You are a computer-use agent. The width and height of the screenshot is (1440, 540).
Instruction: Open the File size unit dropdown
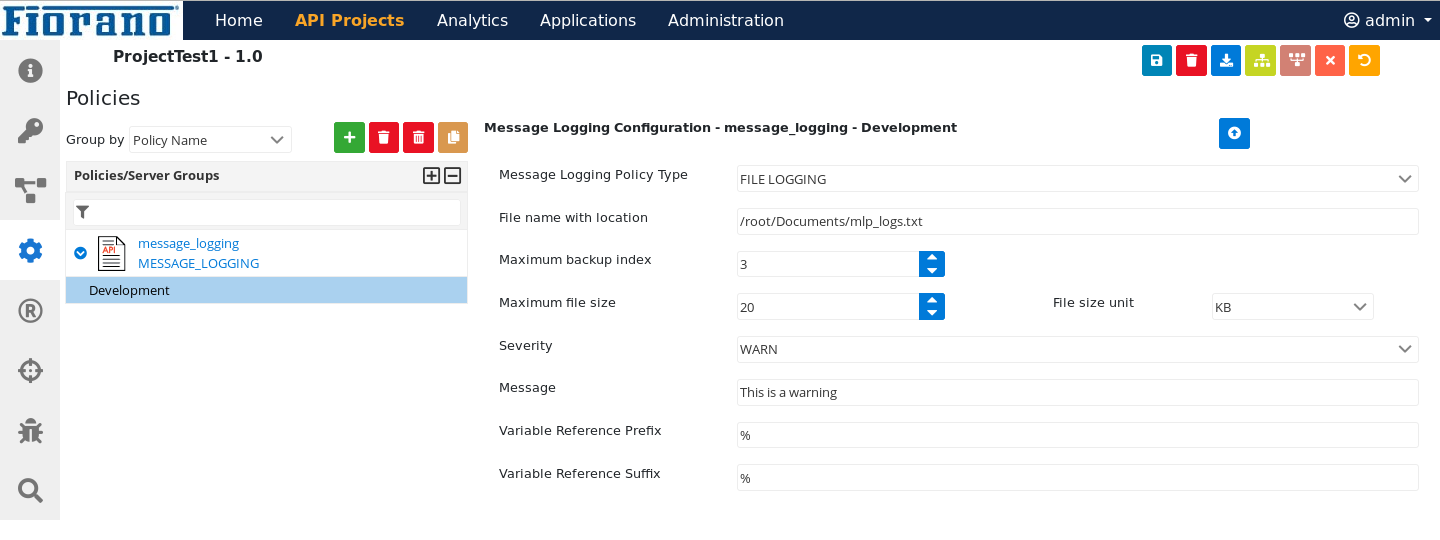coord(1293,307)
